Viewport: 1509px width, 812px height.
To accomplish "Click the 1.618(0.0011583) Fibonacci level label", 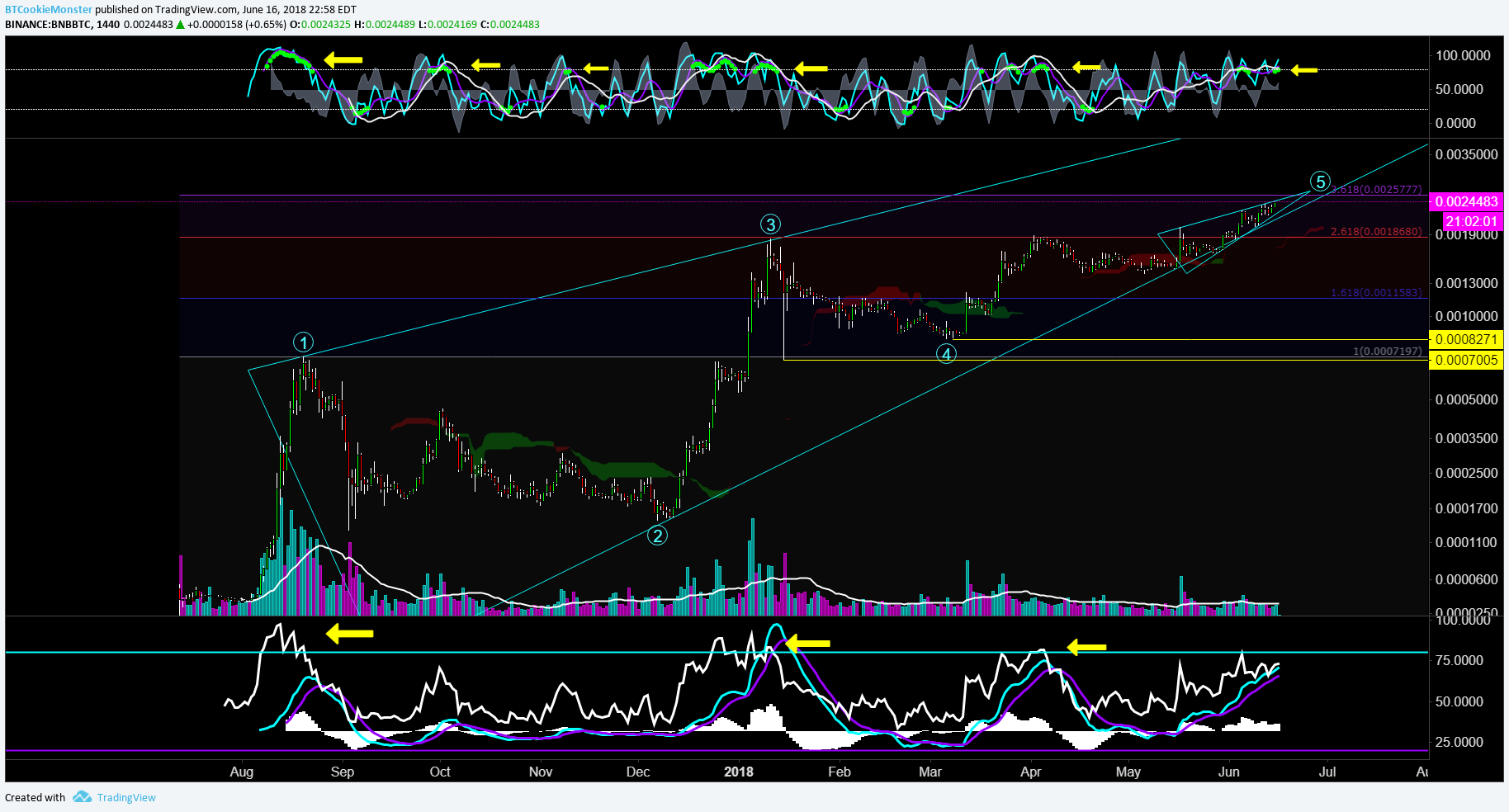I will 1376,293.
